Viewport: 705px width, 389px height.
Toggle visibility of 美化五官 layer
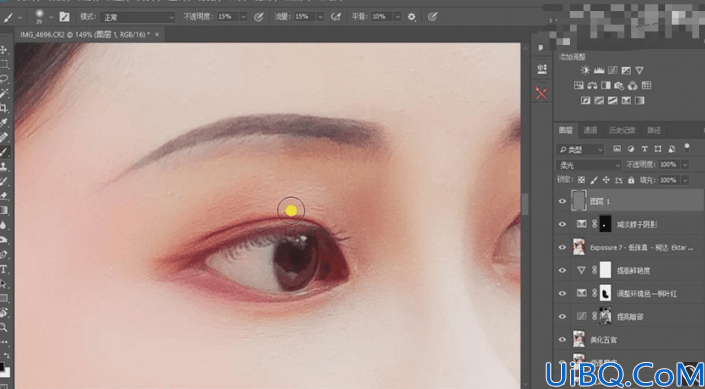coord(562,340)
